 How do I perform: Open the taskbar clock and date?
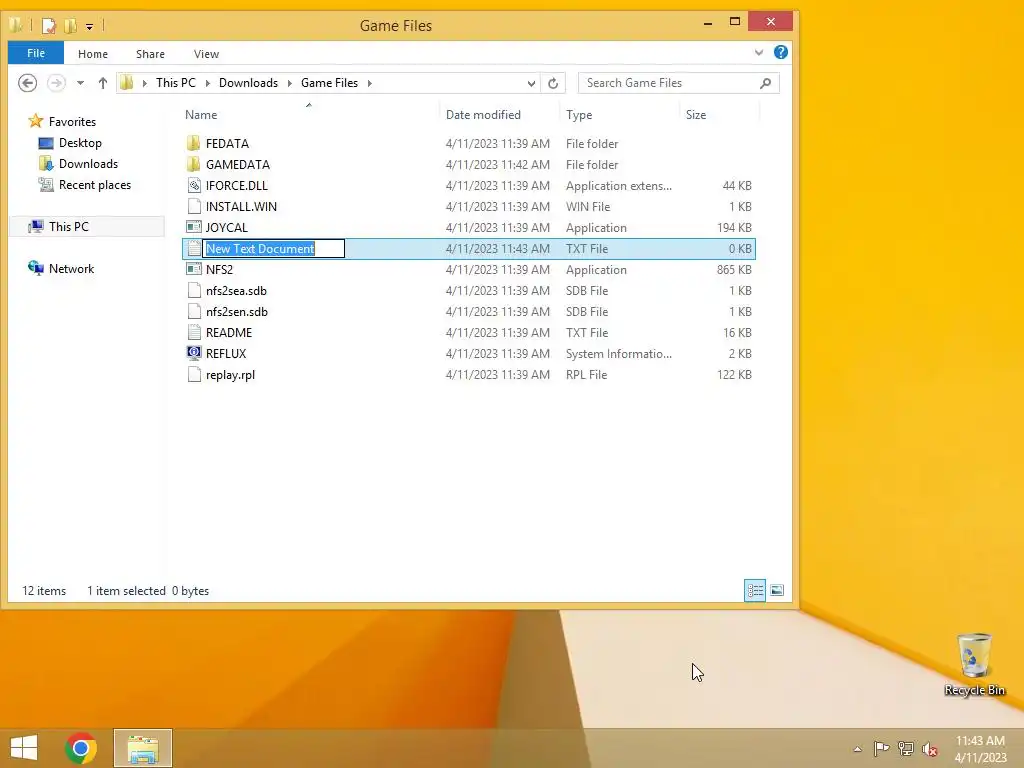[x=980, y=749]
